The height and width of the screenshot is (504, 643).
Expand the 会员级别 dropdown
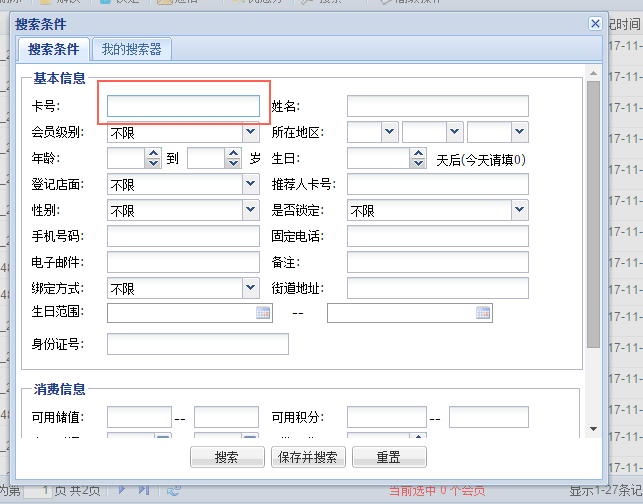coord(250,132)
